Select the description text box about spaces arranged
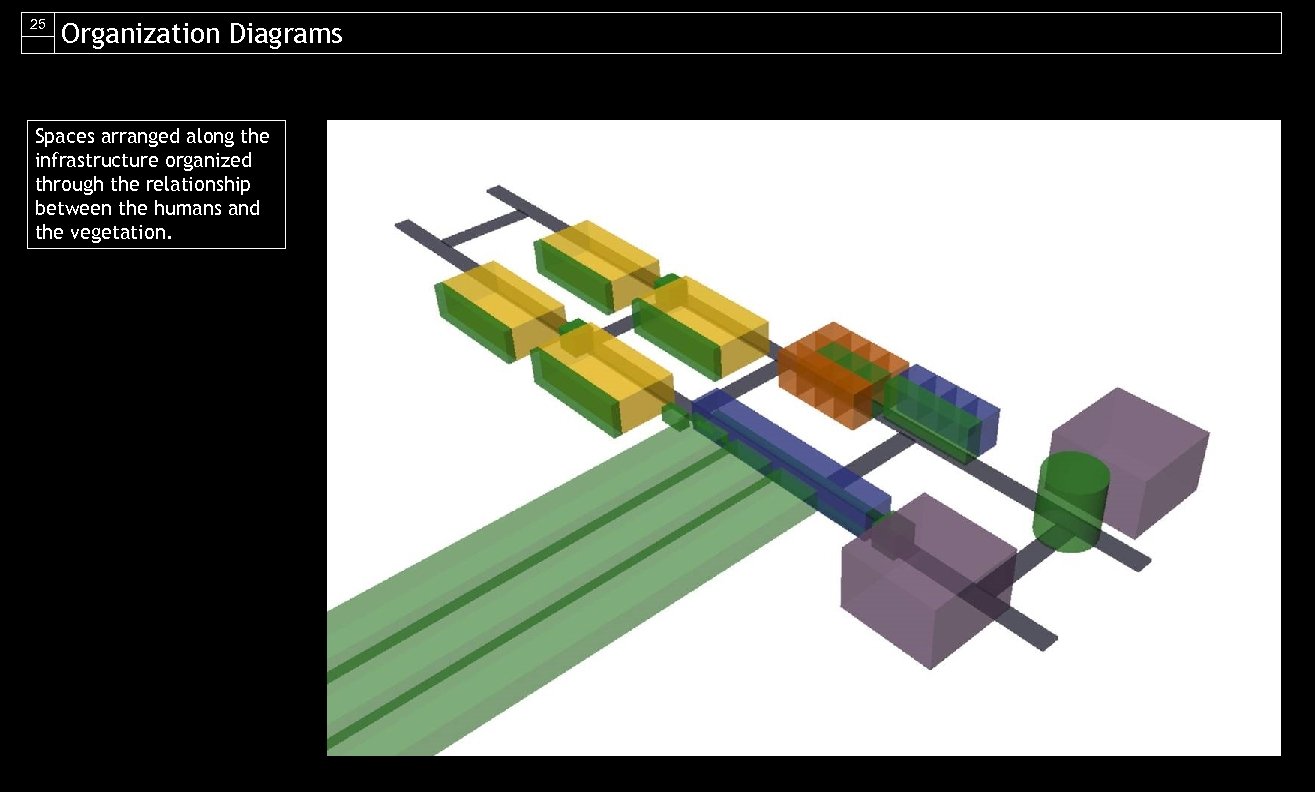Screen dimensions: 1315x792 (x=156, y=184)
